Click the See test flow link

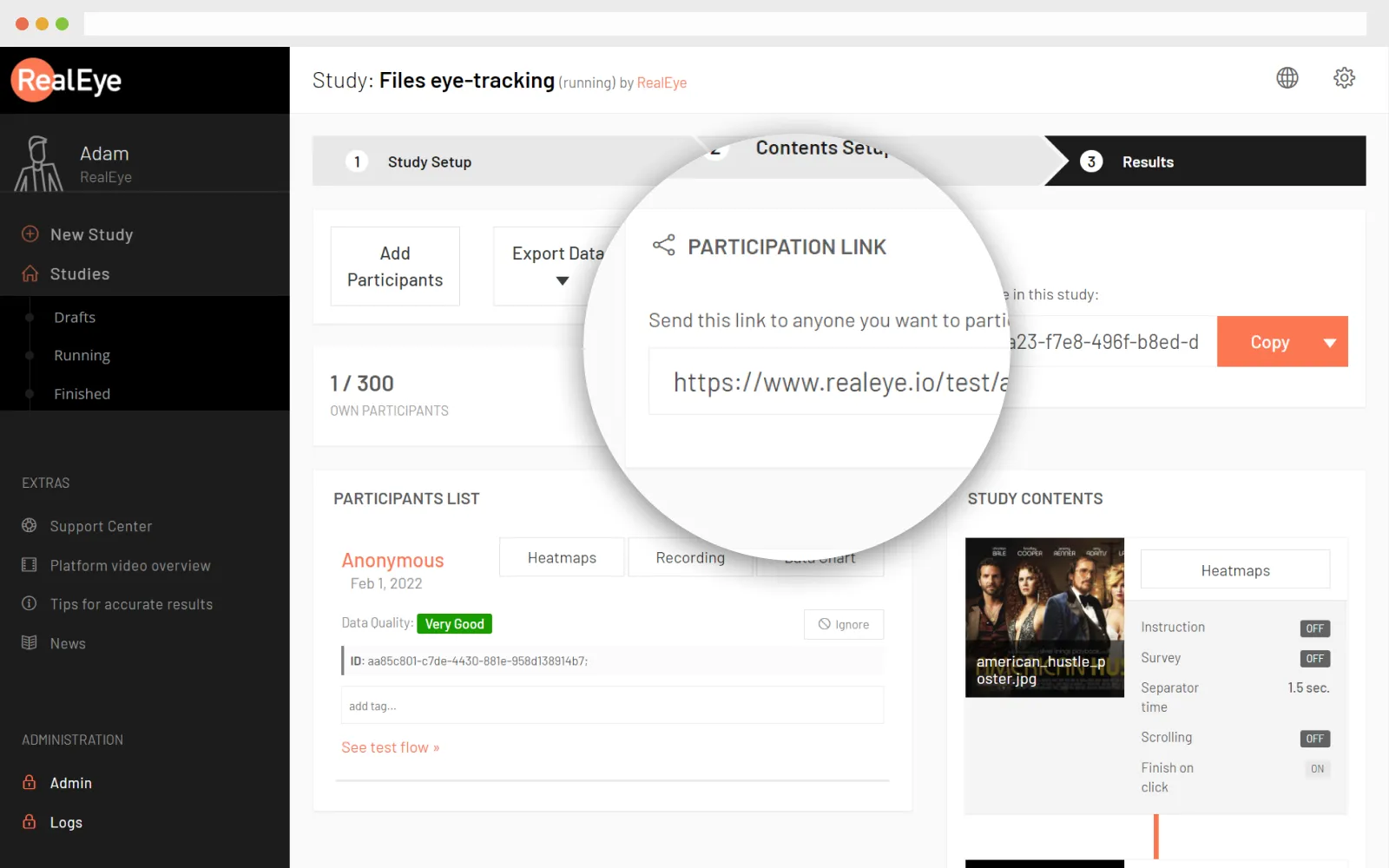coord(390,746)
